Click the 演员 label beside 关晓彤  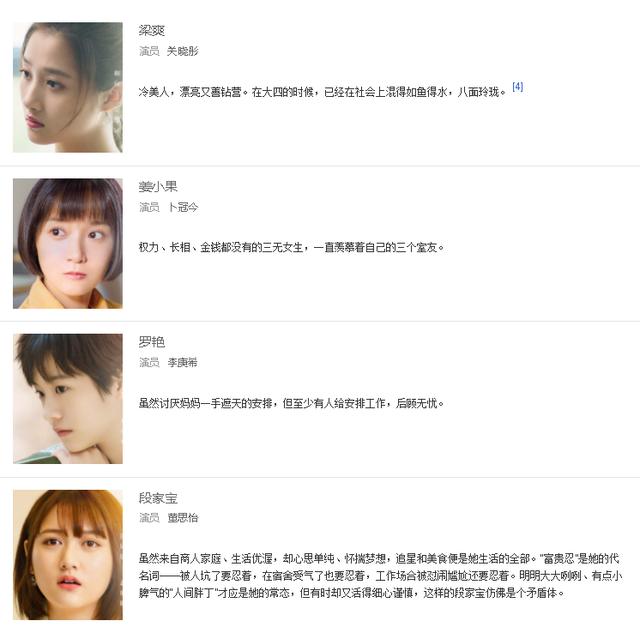tap(149, 51)
